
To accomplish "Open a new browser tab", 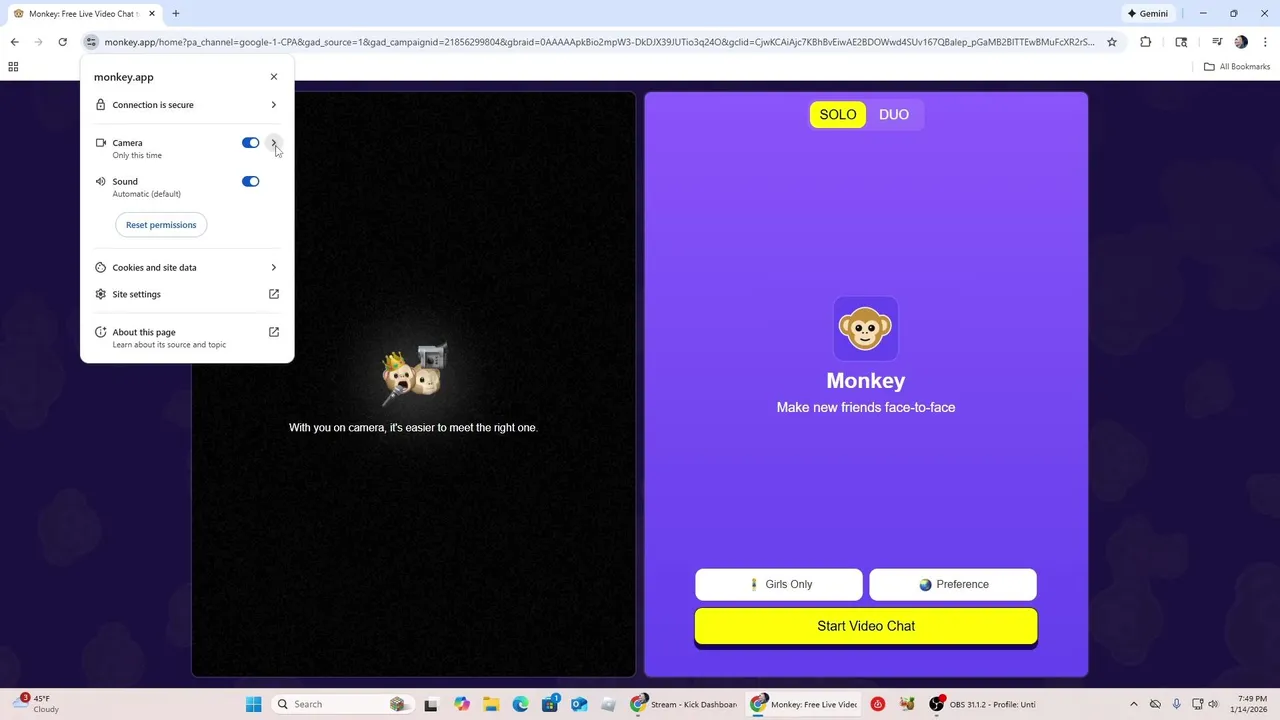I will pyautogui.click(x=176, y=14).
